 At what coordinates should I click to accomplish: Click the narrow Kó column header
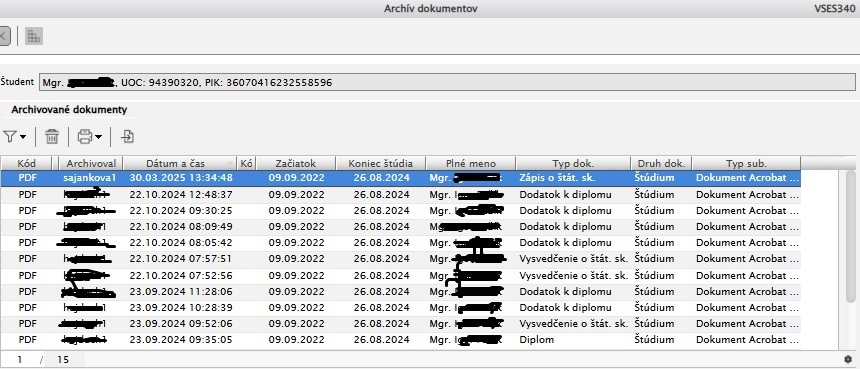pyautogui.click(x=247, y=163)
